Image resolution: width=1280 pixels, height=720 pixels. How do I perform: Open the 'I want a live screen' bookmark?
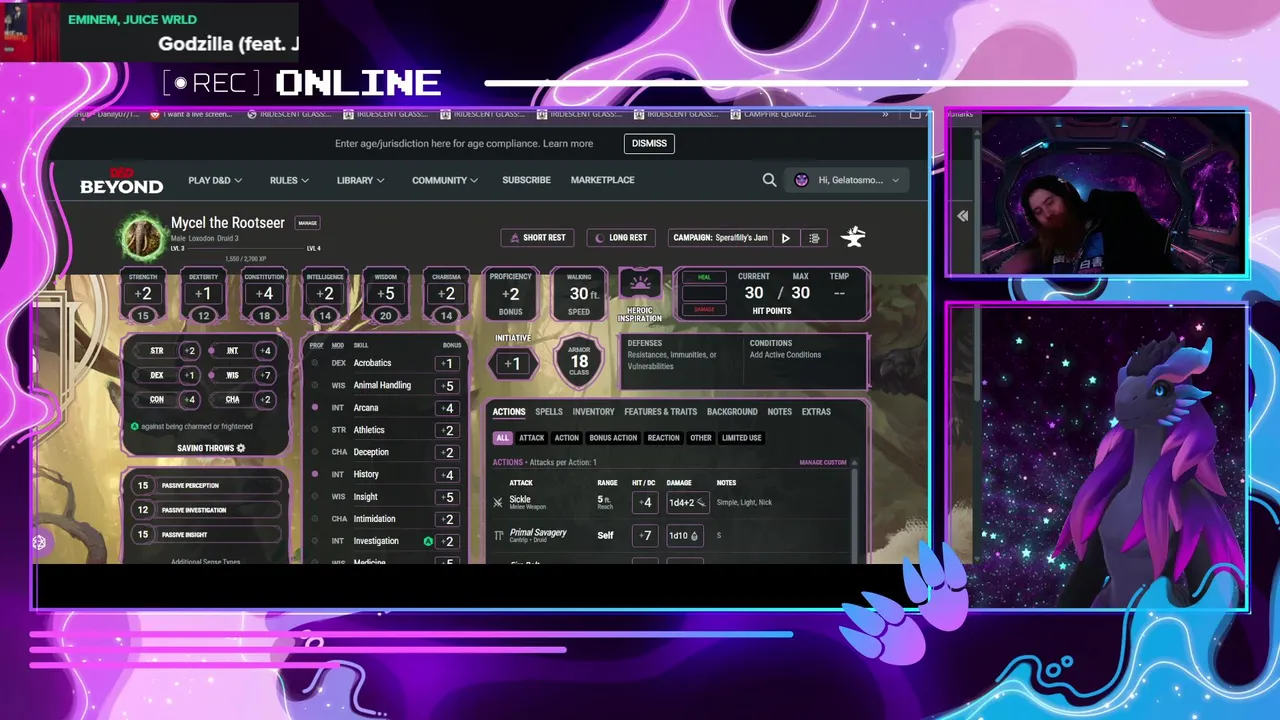click(191, 114)
